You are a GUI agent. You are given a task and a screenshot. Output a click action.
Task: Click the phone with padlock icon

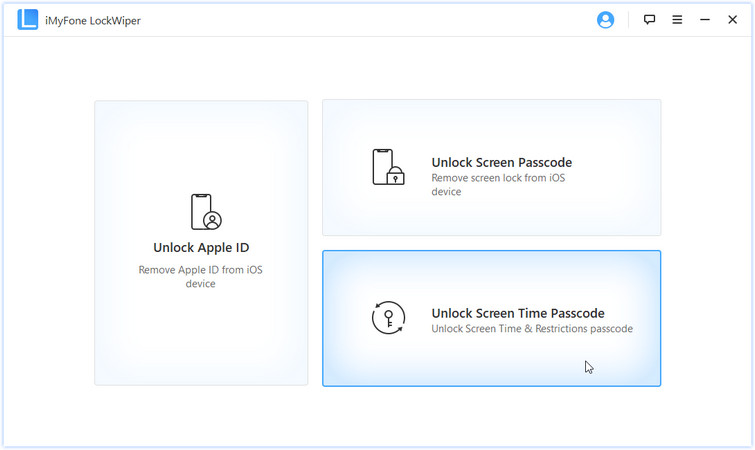(388, 167)
